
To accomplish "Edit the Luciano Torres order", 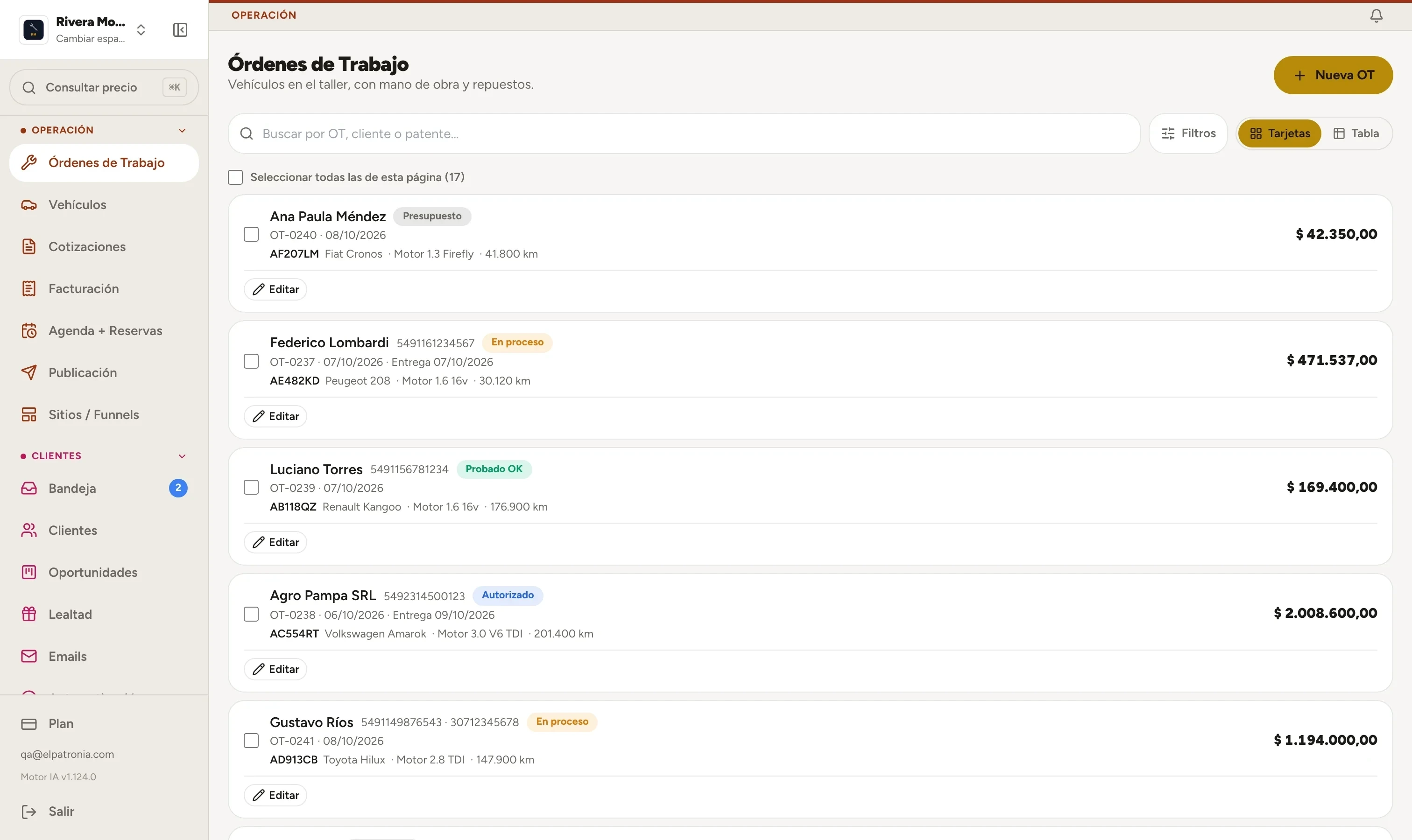I will point(275,542).
